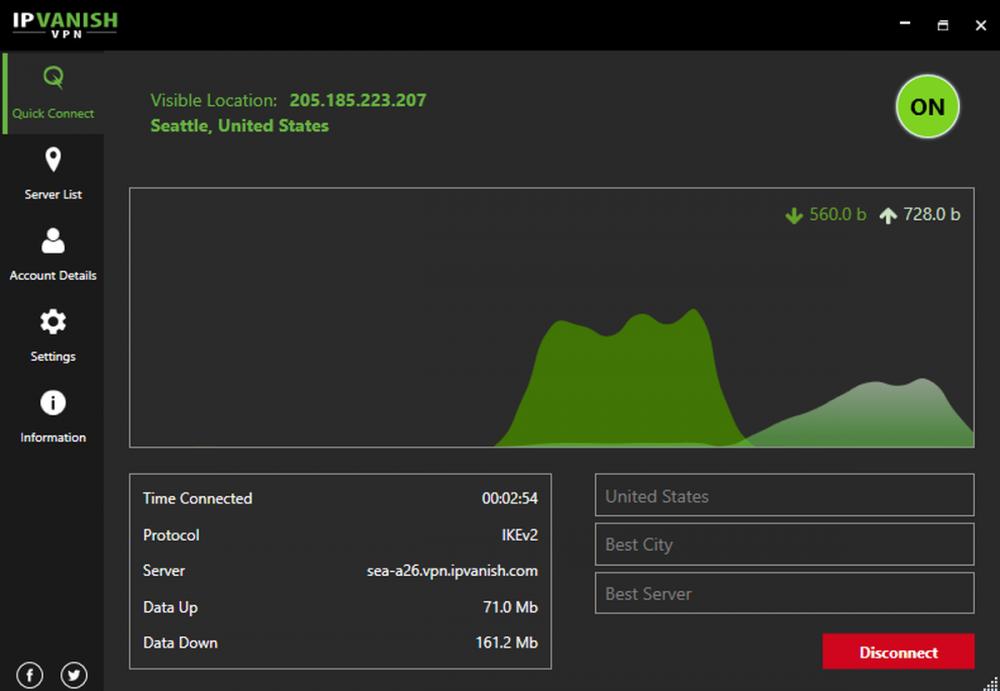Click the 728.0 b upload rate
Screen dimensions: 1000x691
tap(932, 214)
